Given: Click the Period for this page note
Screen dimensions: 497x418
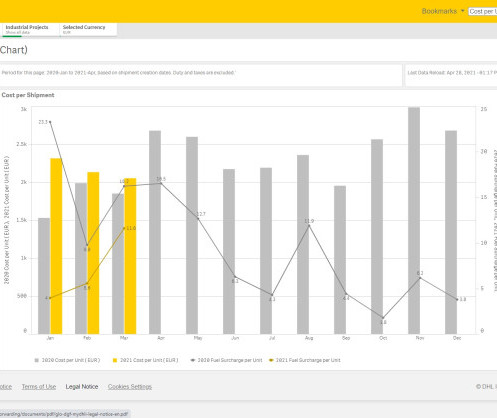Looking at the screenshot, I should [118, 73].
